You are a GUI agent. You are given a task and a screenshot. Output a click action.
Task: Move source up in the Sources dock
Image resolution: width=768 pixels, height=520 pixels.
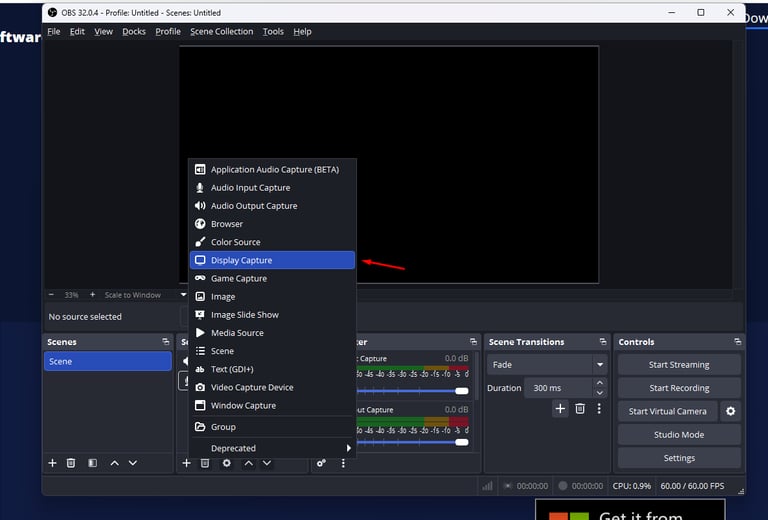pyautogui.click(x=249, y=463)
